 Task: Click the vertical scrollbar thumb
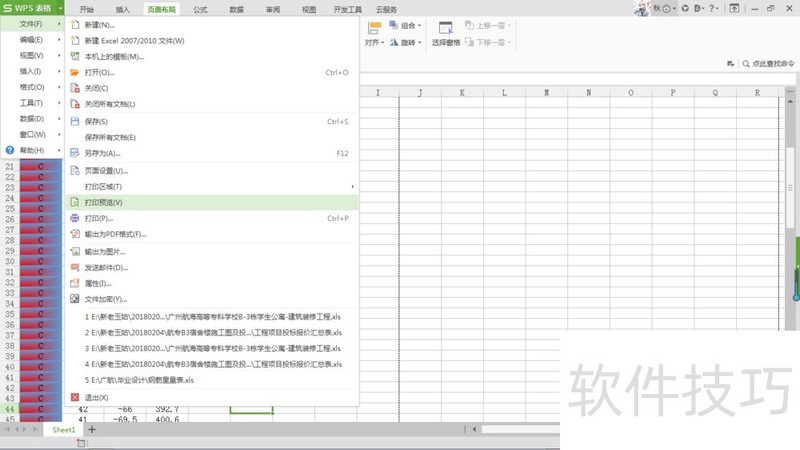click(x=790, y=188)
